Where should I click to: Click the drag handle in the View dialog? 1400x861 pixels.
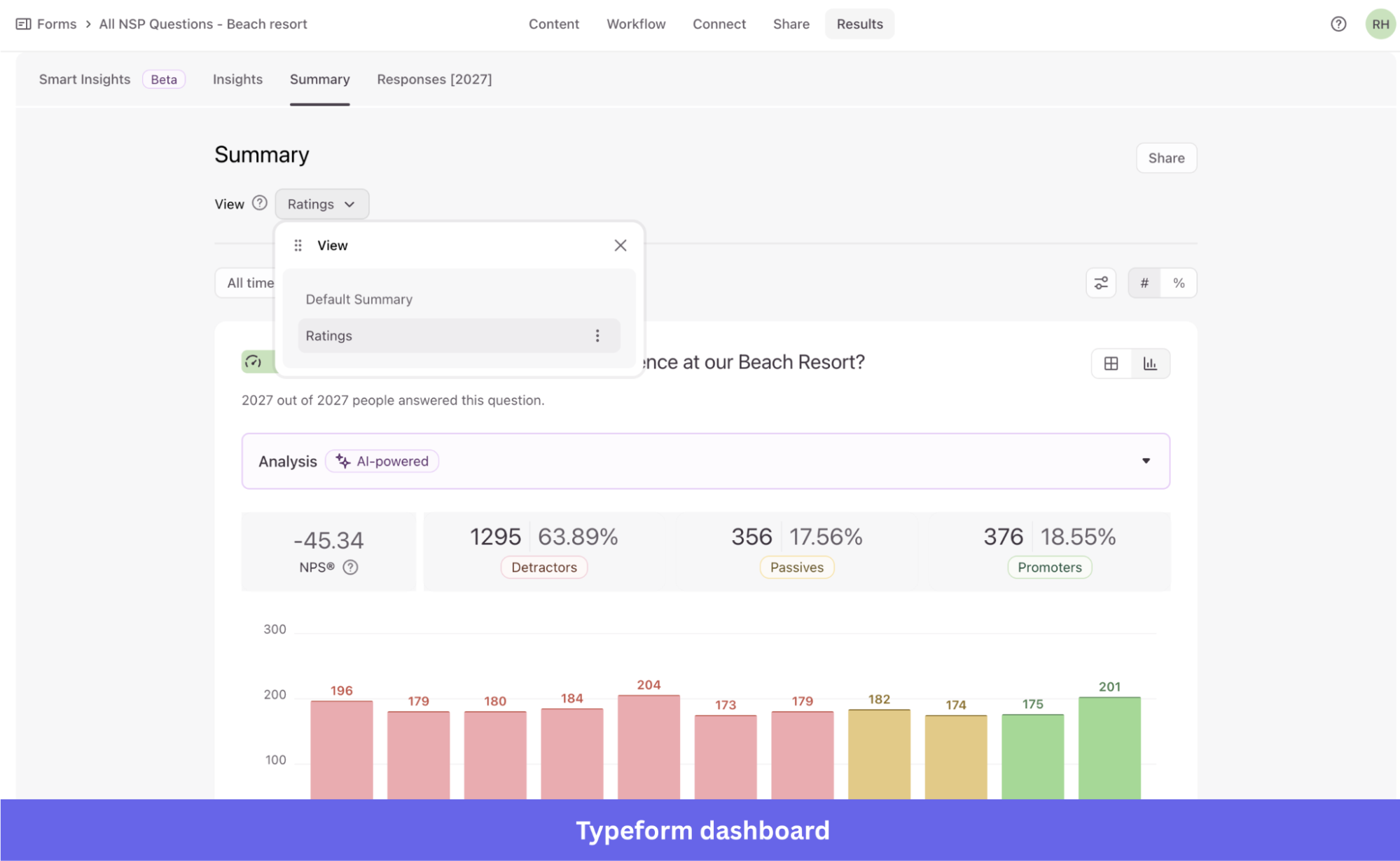point(298,245)
